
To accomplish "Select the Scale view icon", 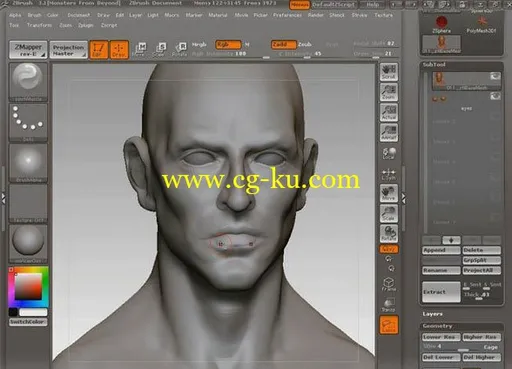I will click(389, 213).
